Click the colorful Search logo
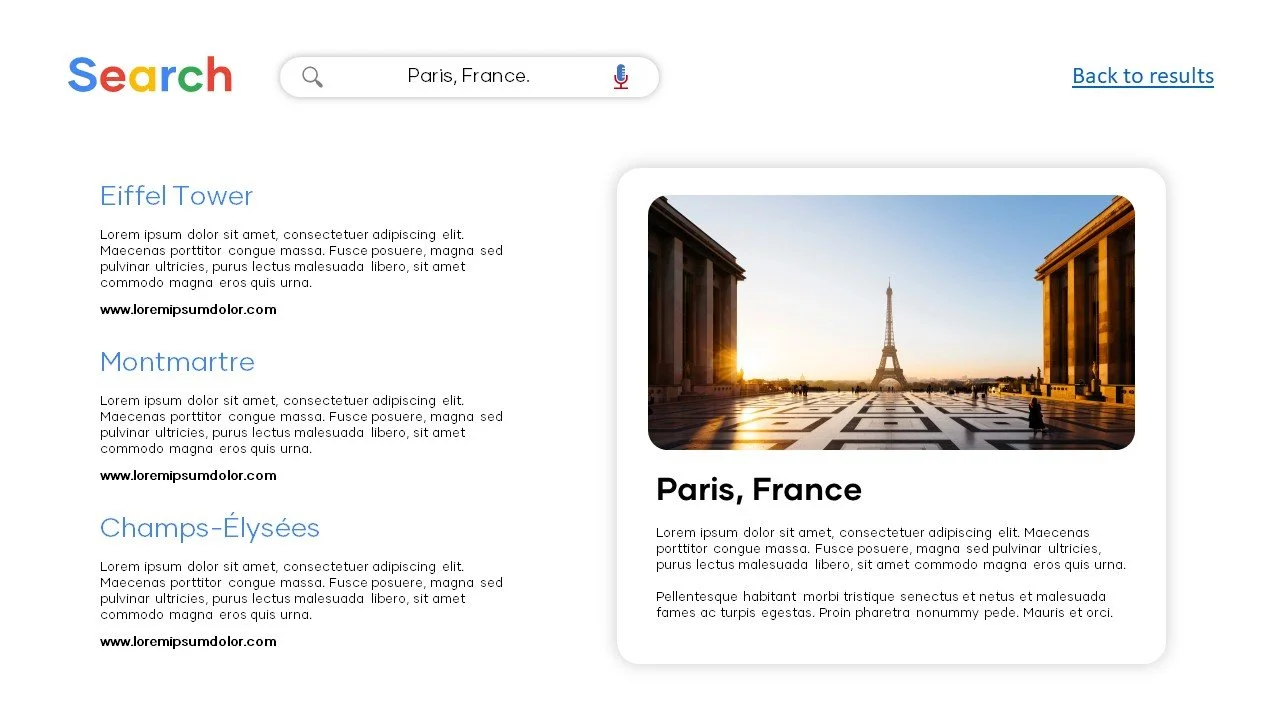Image resolution: width=1280 pixels, height=720 pixels. point(150,75)
